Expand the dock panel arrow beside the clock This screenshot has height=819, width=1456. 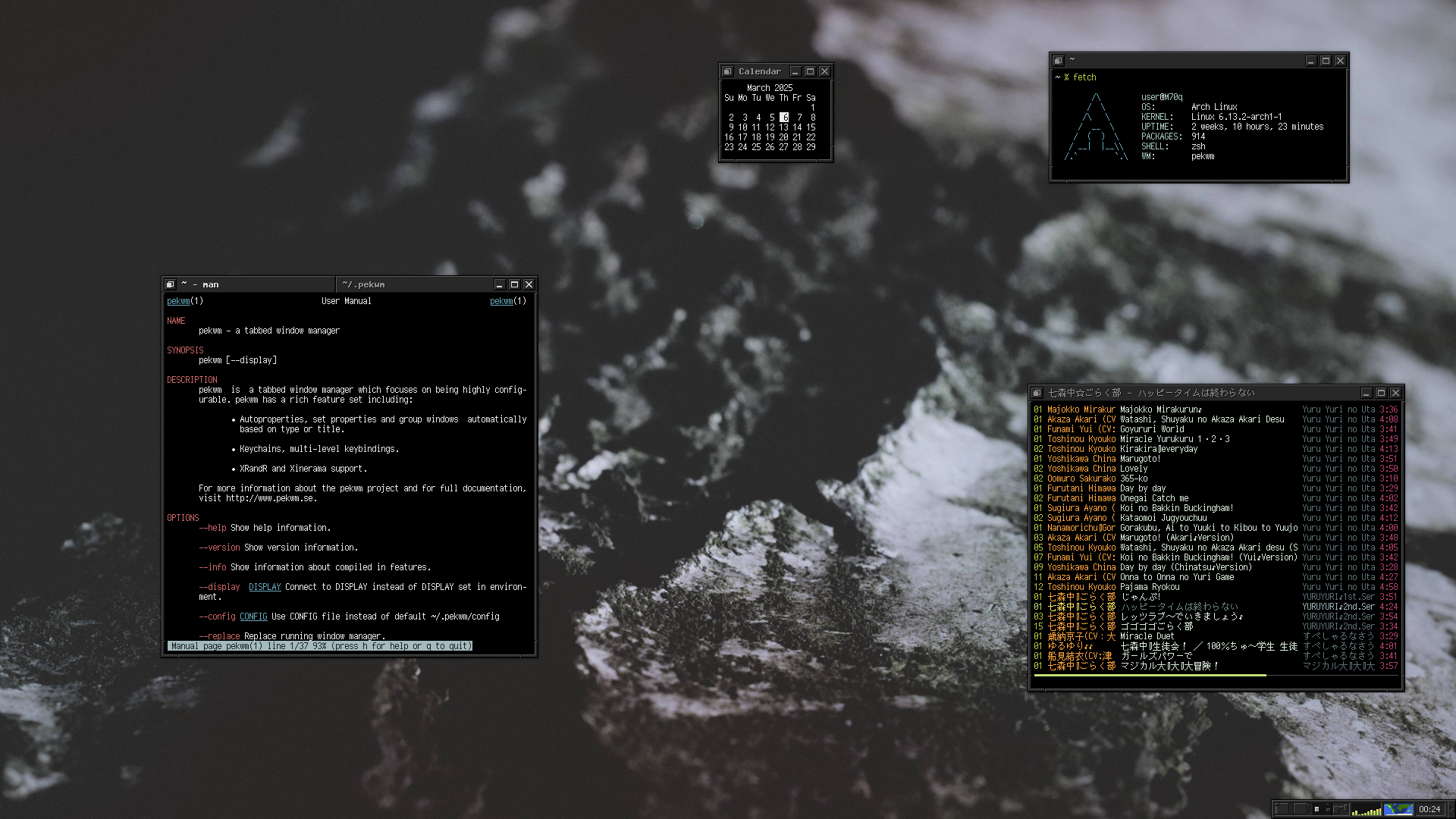click(x=1451, y=809)
